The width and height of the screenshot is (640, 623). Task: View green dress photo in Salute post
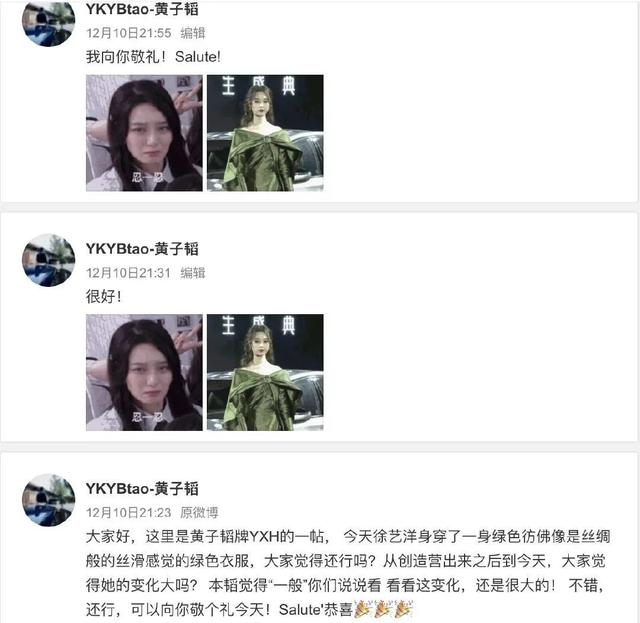(x=265, y=133)
